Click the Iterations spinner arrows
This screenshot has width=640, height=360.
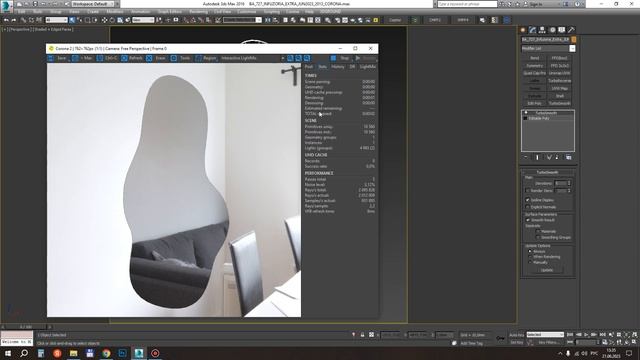tap(569, 183)
